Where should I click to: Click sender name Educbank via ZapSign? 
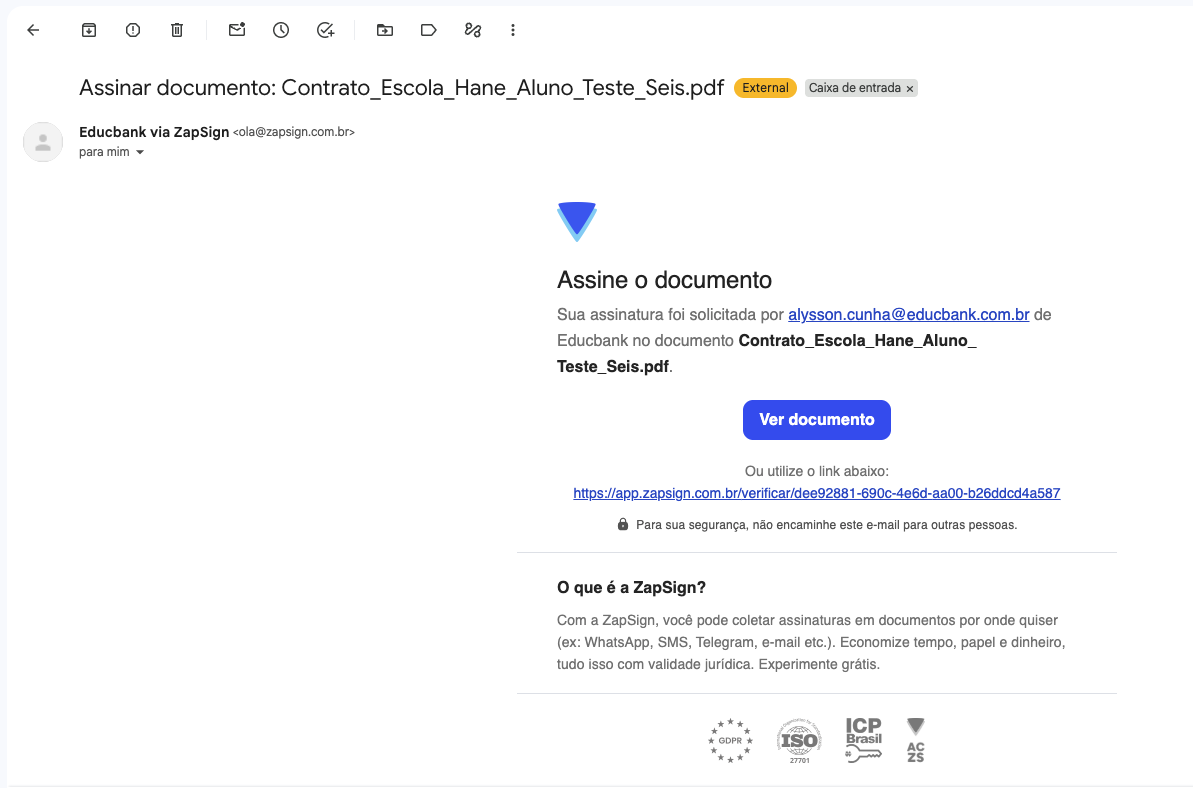tap(154, 132)
